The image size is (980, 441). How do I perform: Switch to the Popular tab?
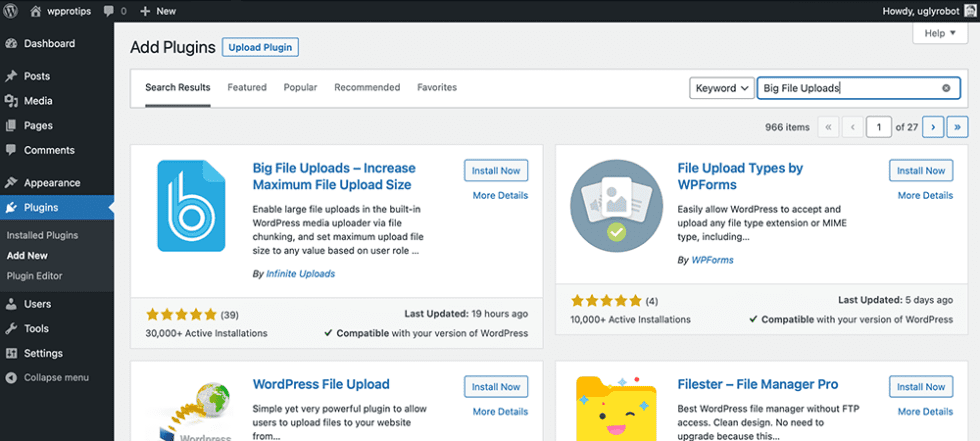pyautogui.click(x=301, y=87)
